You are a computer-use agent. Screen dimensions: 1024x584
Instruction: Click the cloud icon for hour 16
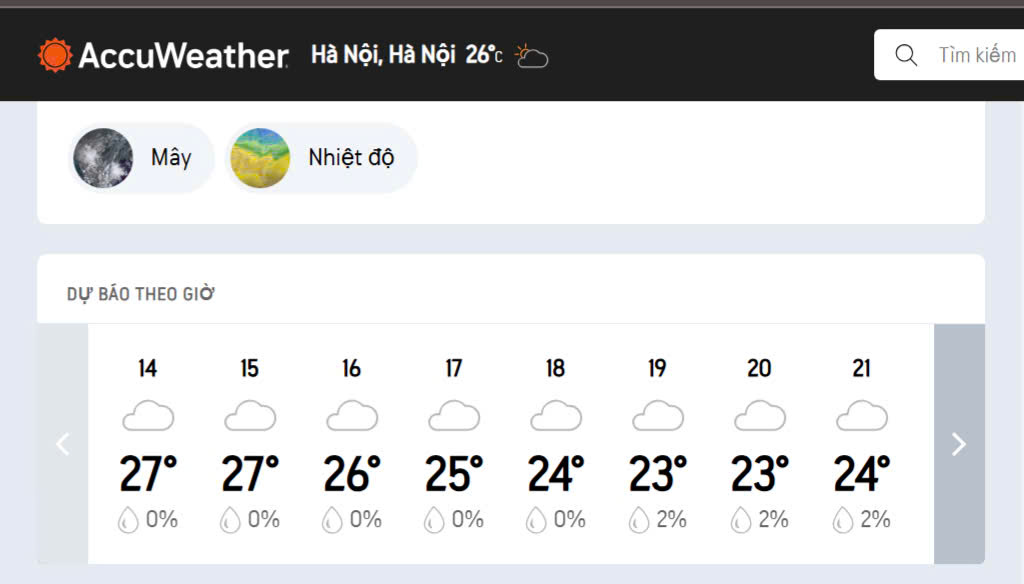pos(352,415)
